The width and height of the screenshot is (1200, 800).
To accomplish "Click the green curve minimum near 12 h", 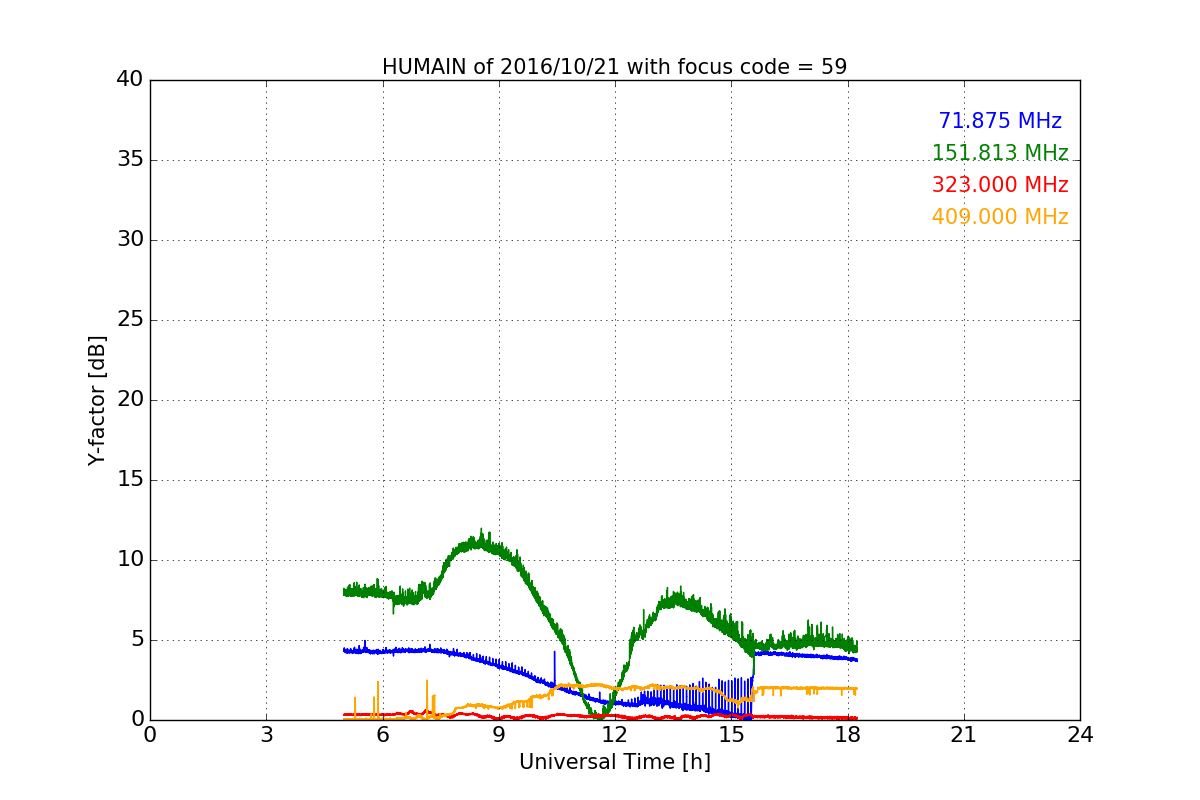I will click(x=600, y=714).
